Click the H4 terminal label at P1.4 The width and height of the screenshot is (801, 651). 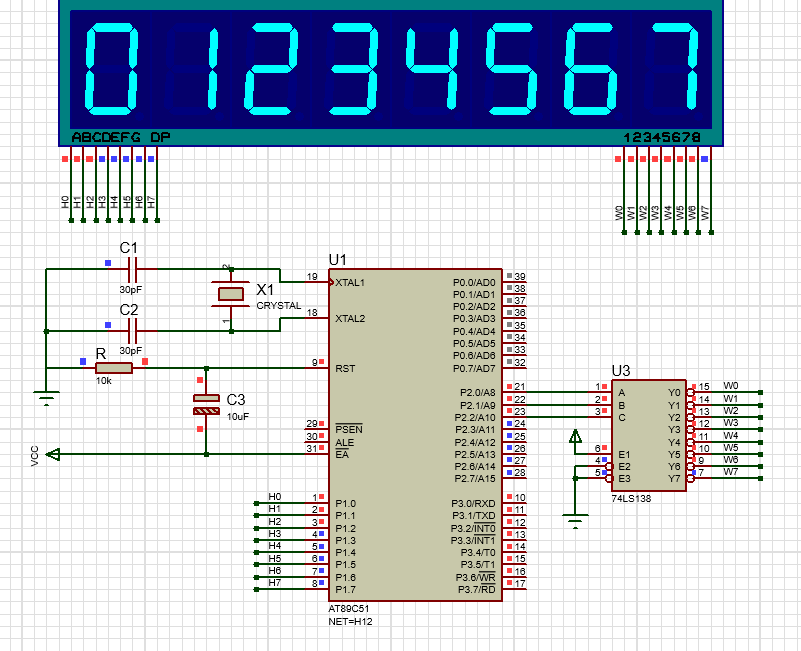(x=275, y=546)
